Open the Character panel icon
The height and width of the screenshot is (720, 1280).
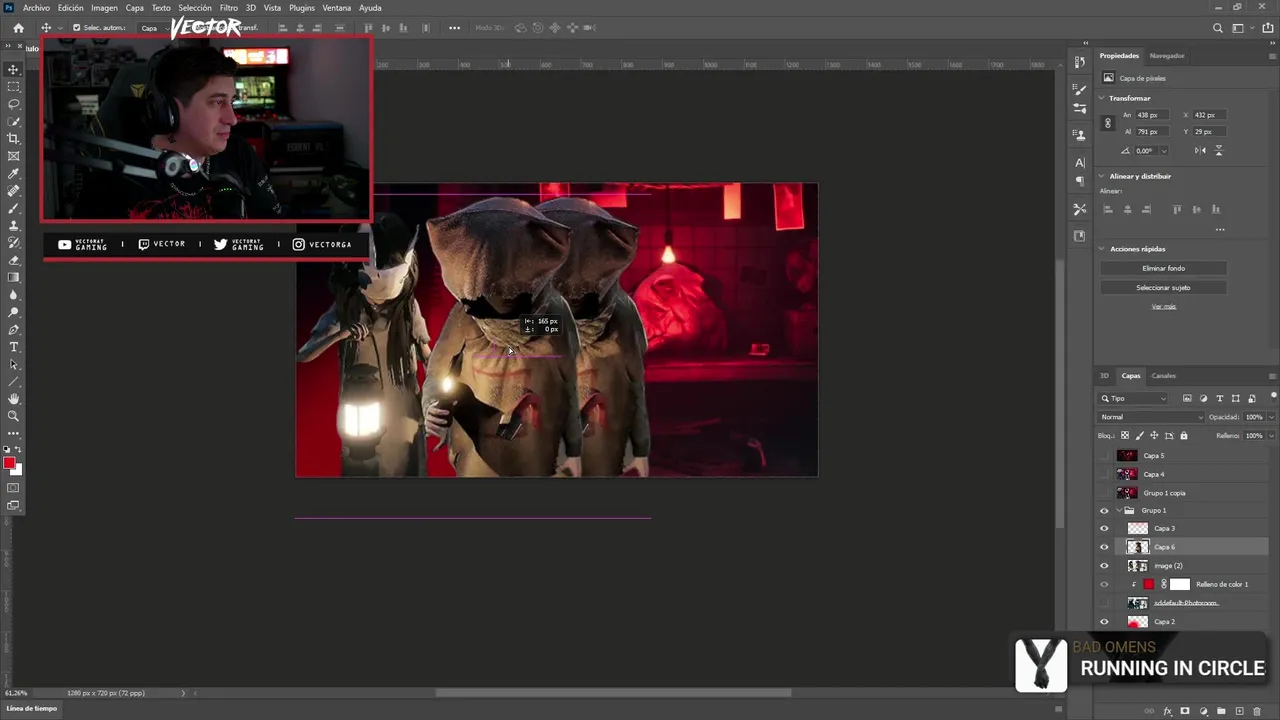click(x=1080, y=162)
